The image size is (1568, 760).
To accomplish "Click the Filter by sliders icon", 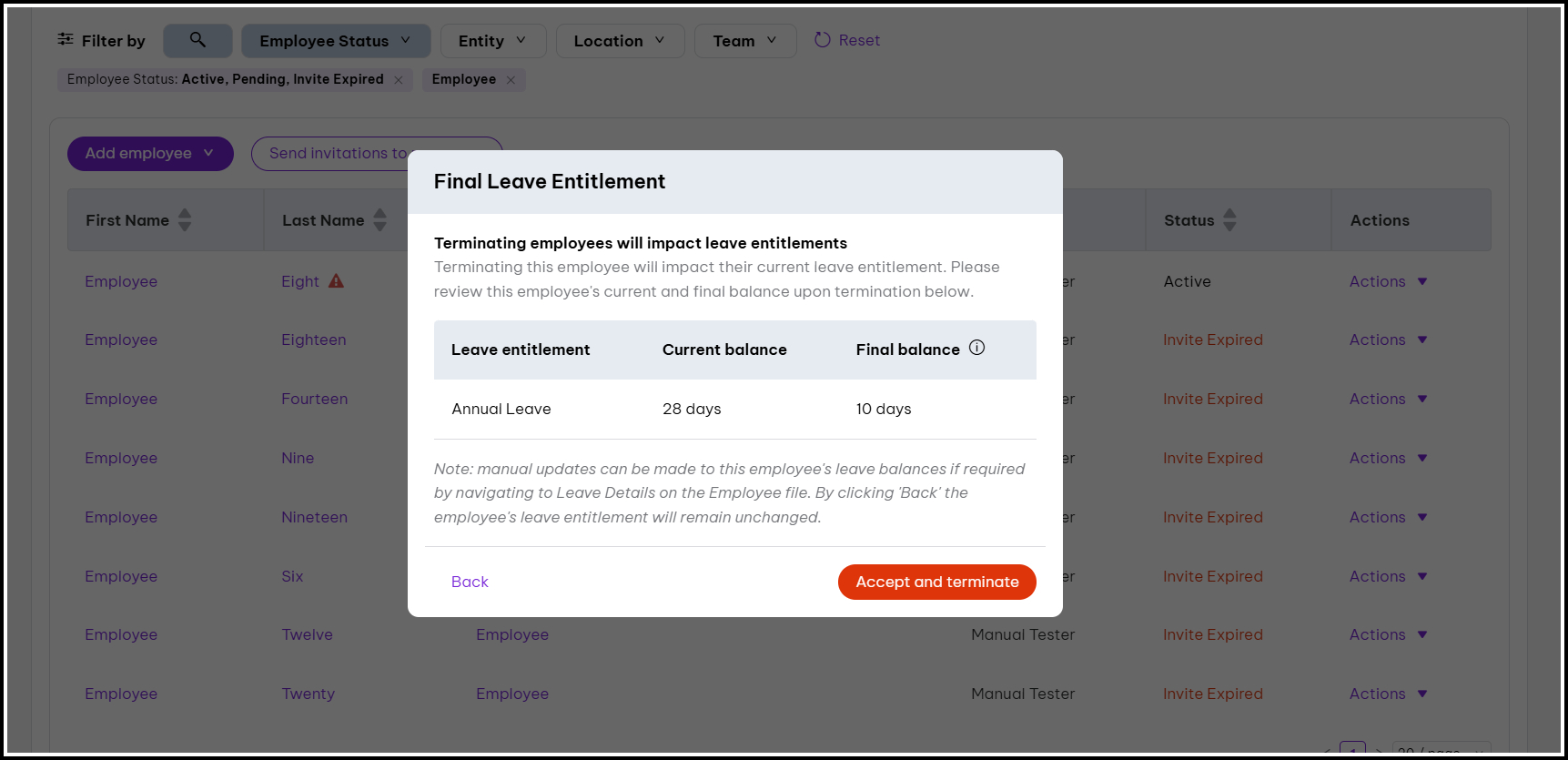I will tap(66, 39).
